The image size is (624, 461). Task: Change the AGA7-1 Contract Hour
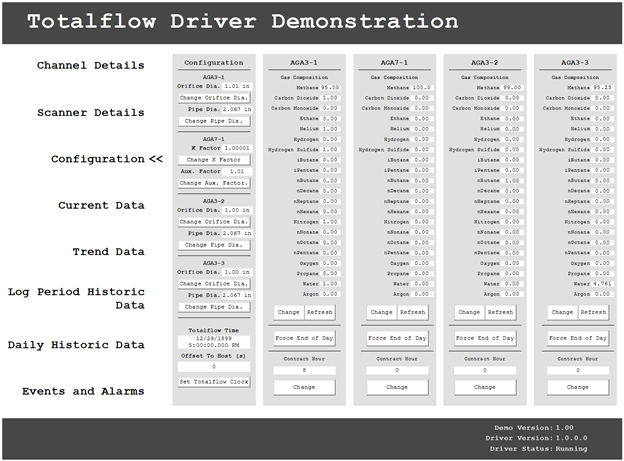click(x=397, y=387)
